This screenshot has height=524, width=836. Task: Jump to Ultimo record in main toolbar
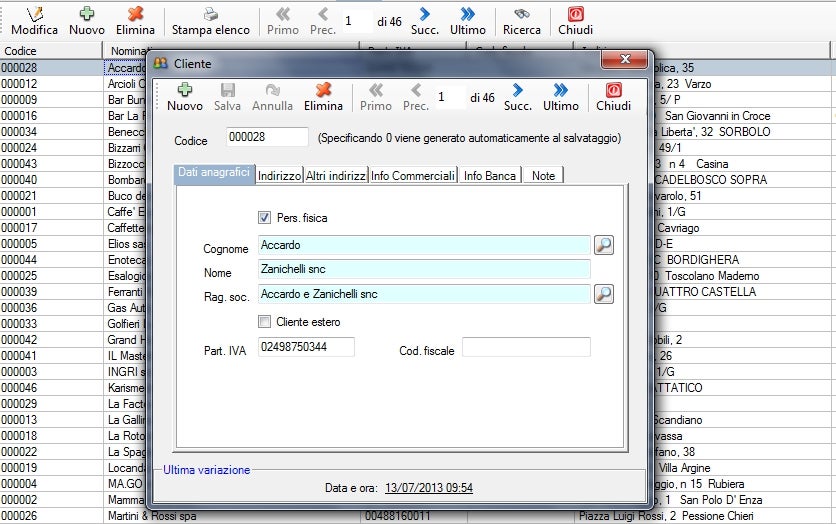coord(468,21)
